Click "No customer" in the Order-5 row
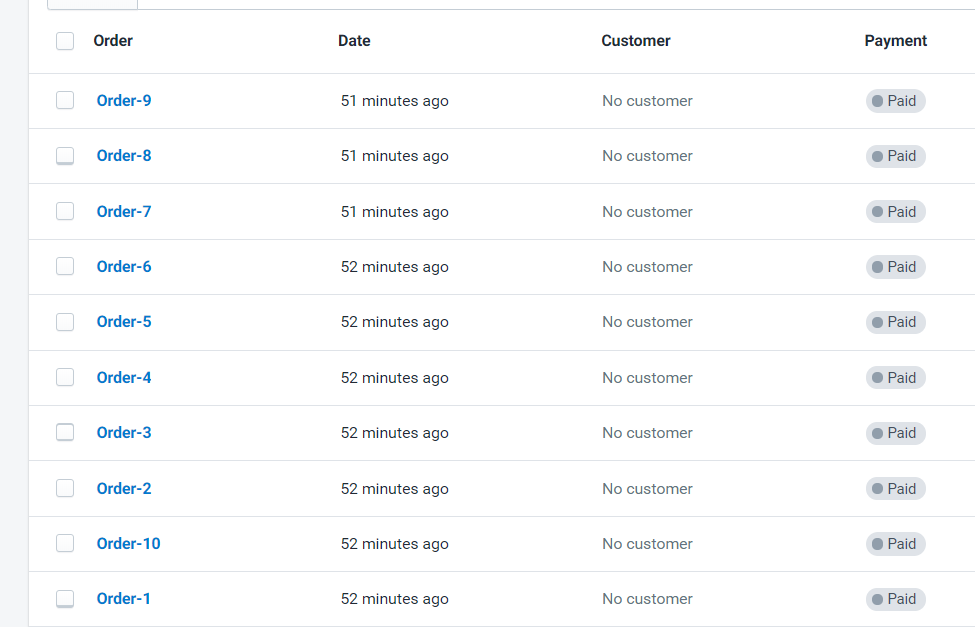This screenshot has width=975, height=627. click(647, 322)
